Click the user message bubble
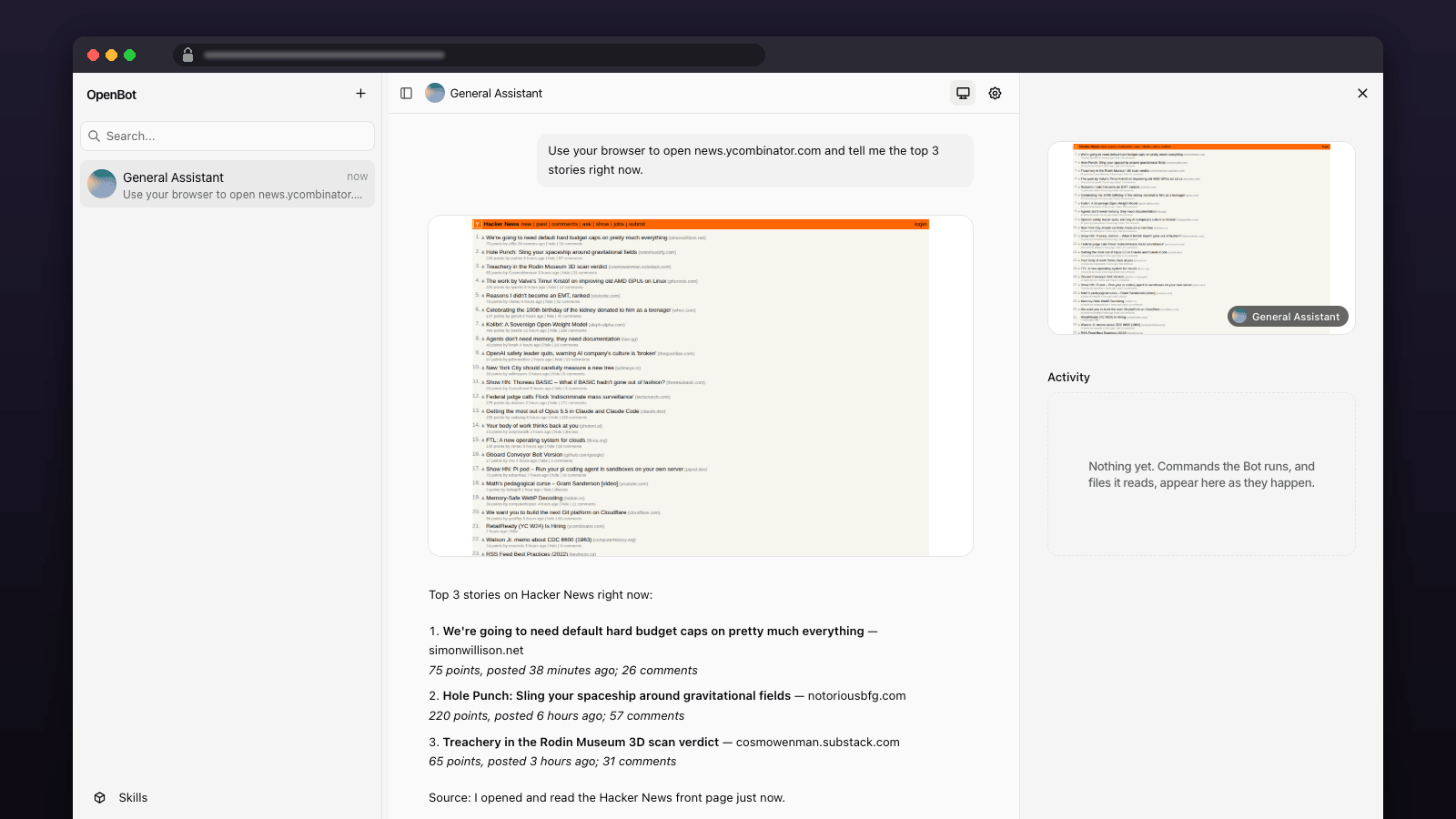This screenshot has width=1456, height=819. [x=755, y=160]
